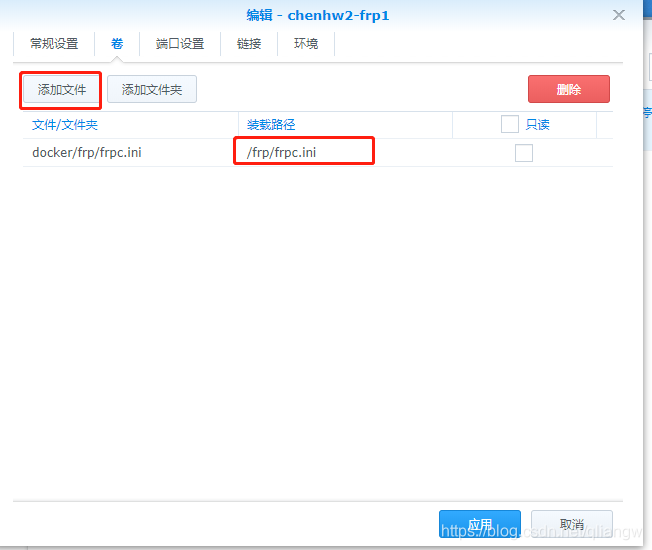Click the red 删除 button
The width and height of the screenshot is (652, 550).
[x=568, y=89]
